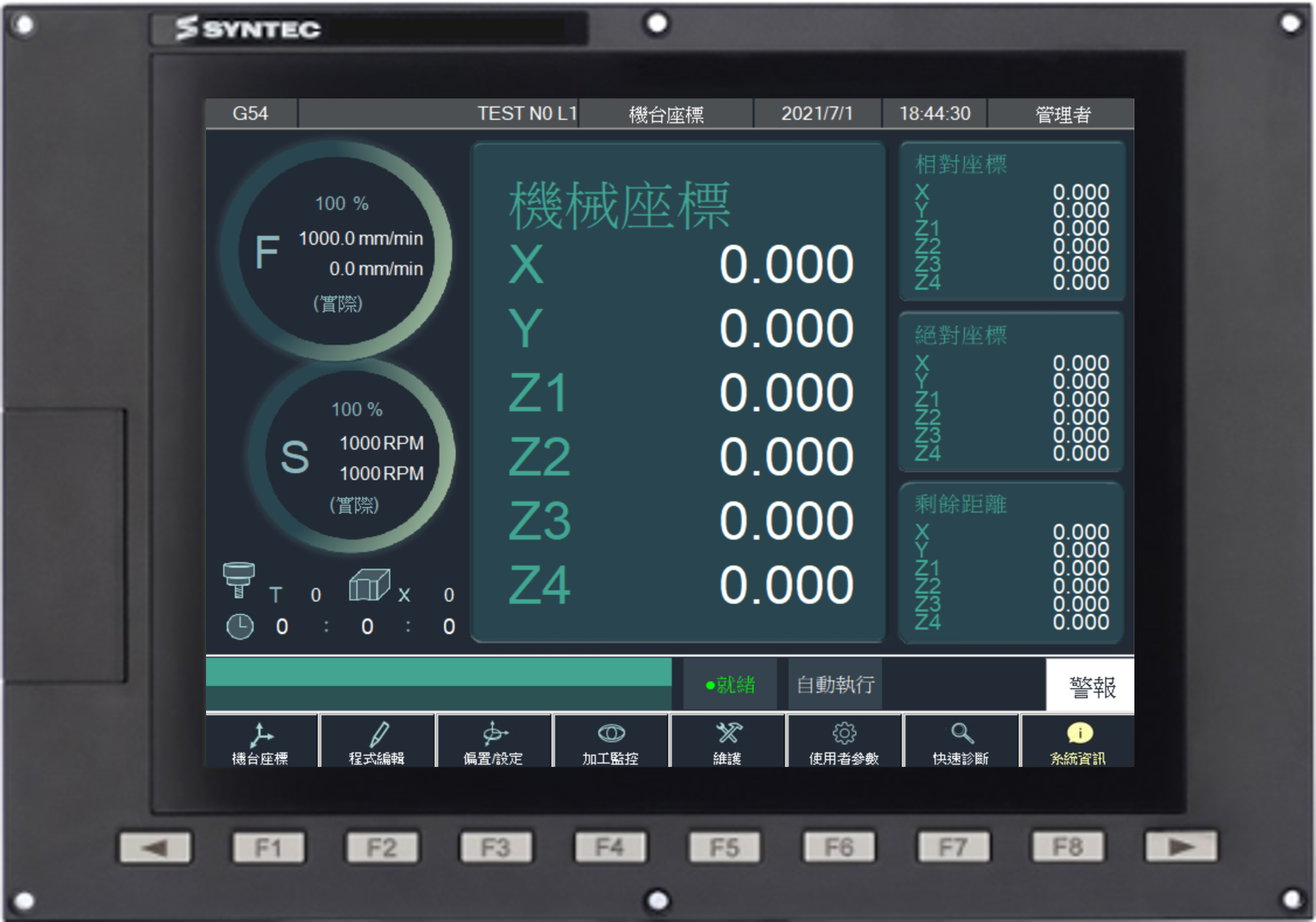Click the machining time clock icon
1316x922 pixels.
240,627
